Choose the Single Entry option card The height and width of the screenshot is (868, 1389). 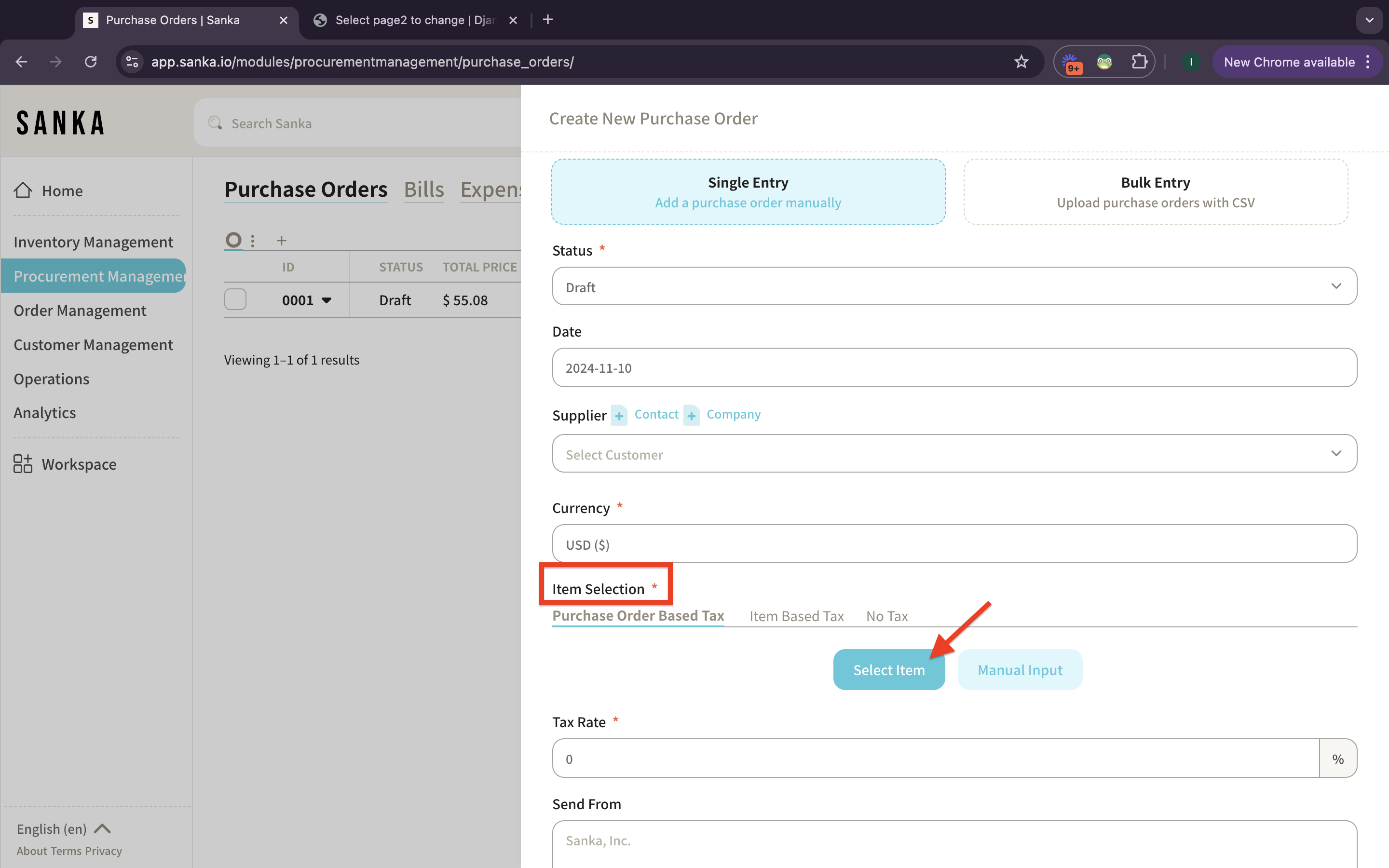748,192
